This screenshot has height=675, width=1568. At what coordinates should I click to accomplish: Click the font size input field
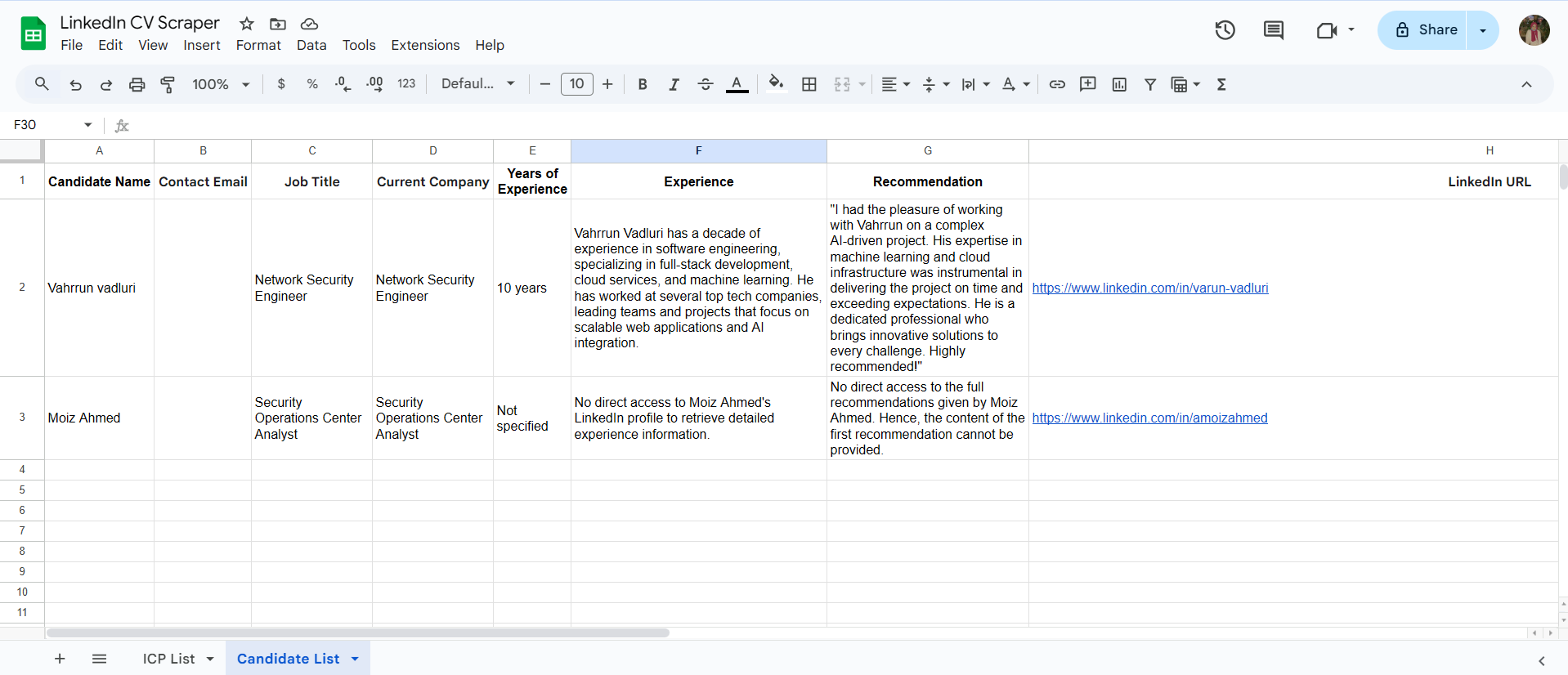tap(576, 84)
